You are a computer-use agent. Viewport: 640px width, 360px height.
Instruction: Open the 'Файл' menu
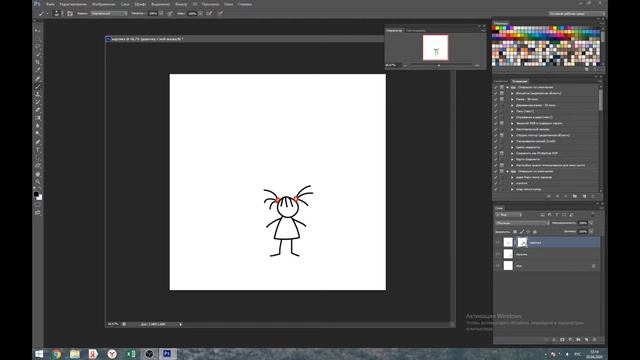50,4
